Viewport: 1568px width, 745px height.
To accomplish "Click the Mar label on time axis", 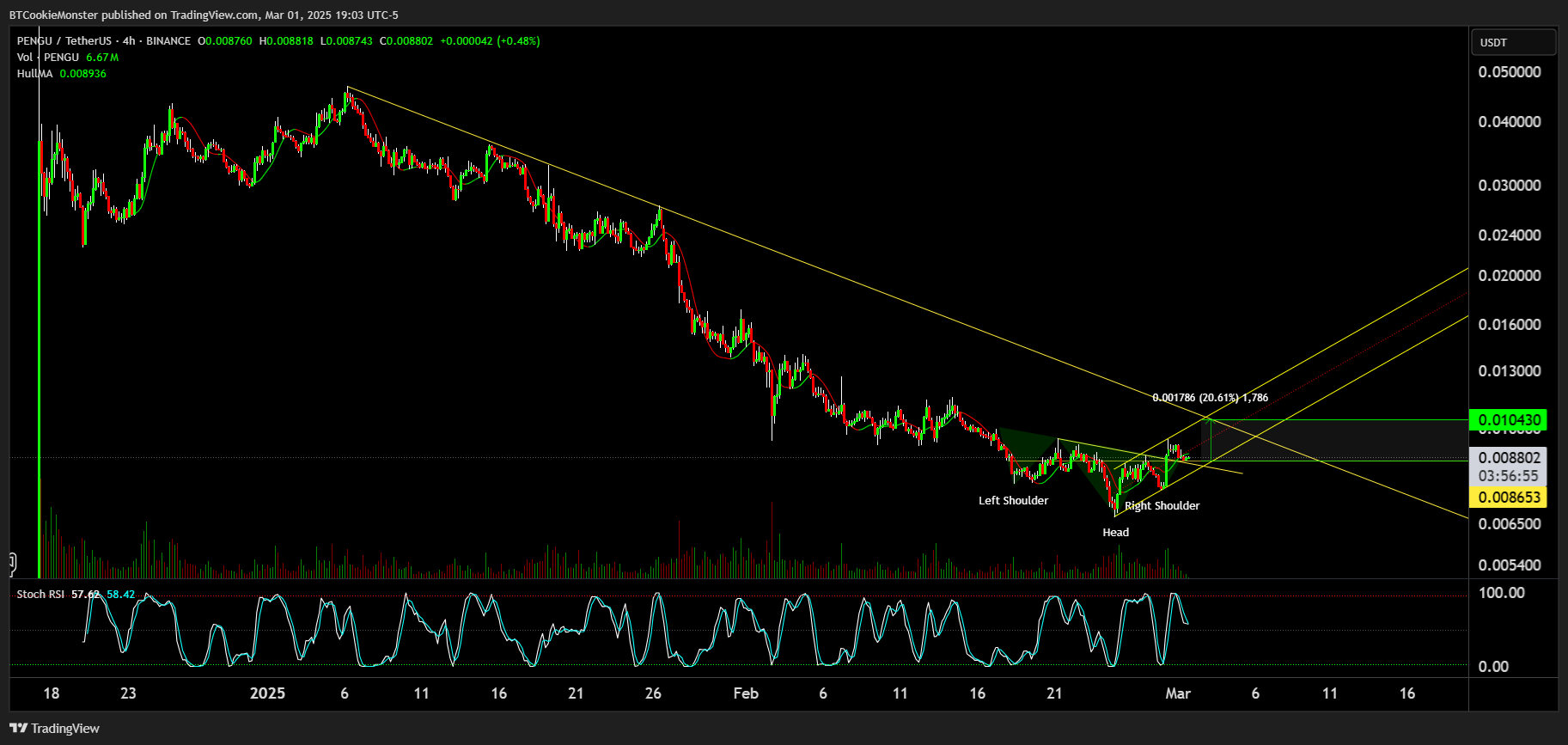I will pos(1178,693).
